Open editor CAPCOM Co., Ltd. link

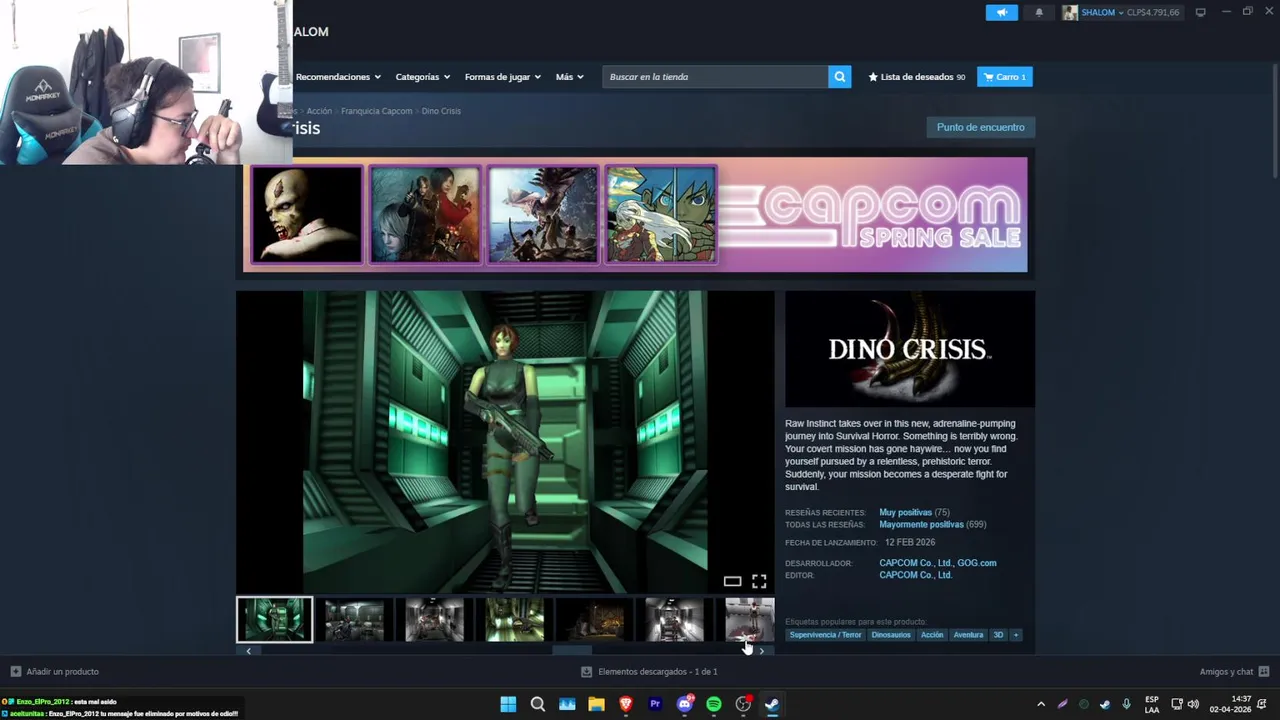click(x=915, y=575)
